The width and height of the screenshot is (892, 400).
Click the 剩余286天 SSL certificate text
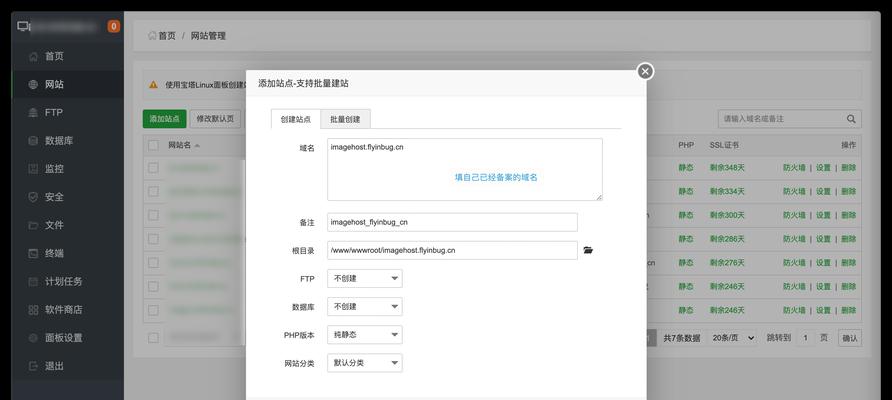point(727,239)
